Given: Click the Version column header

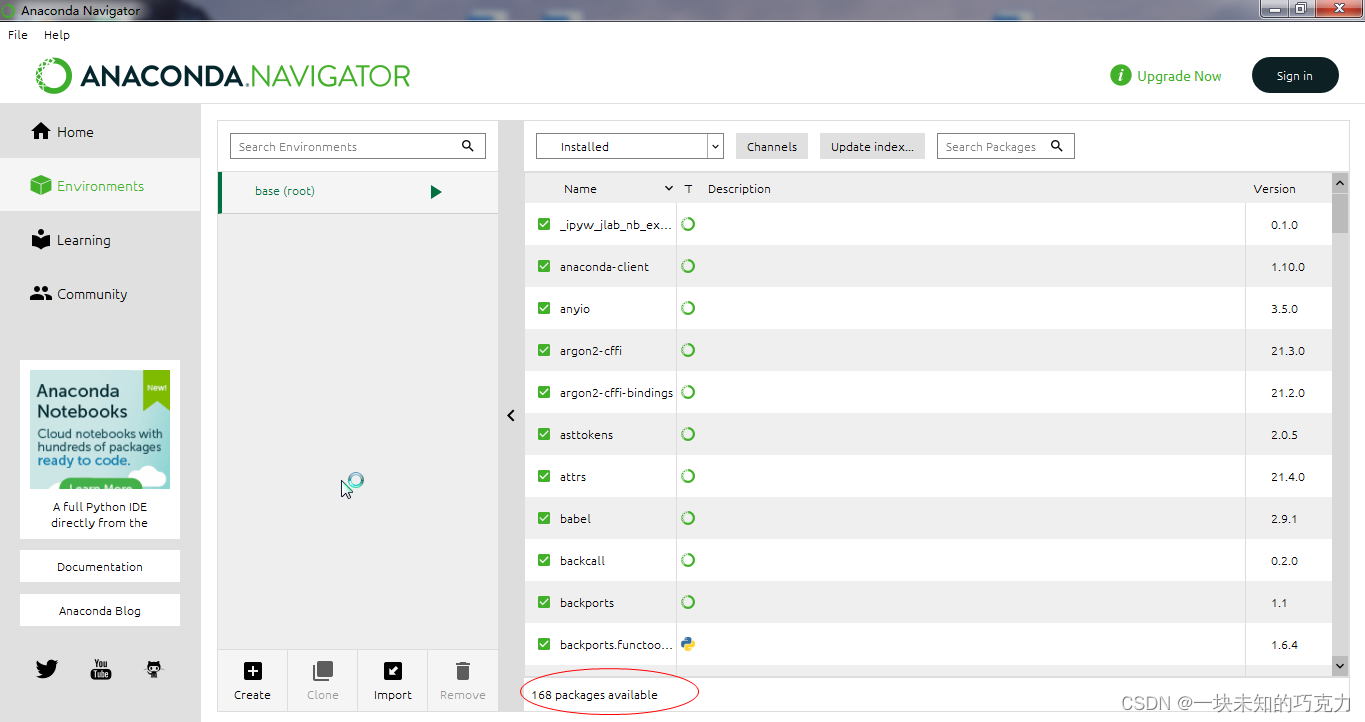Looking at the screenshot, I should [x=1275, y=188].
